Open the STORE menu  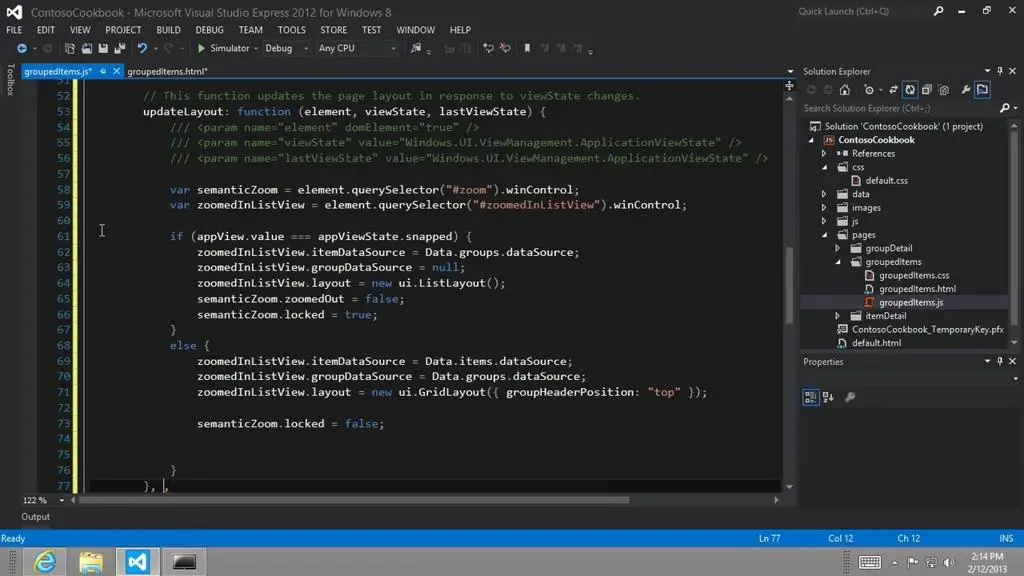(x=334, y=30)
